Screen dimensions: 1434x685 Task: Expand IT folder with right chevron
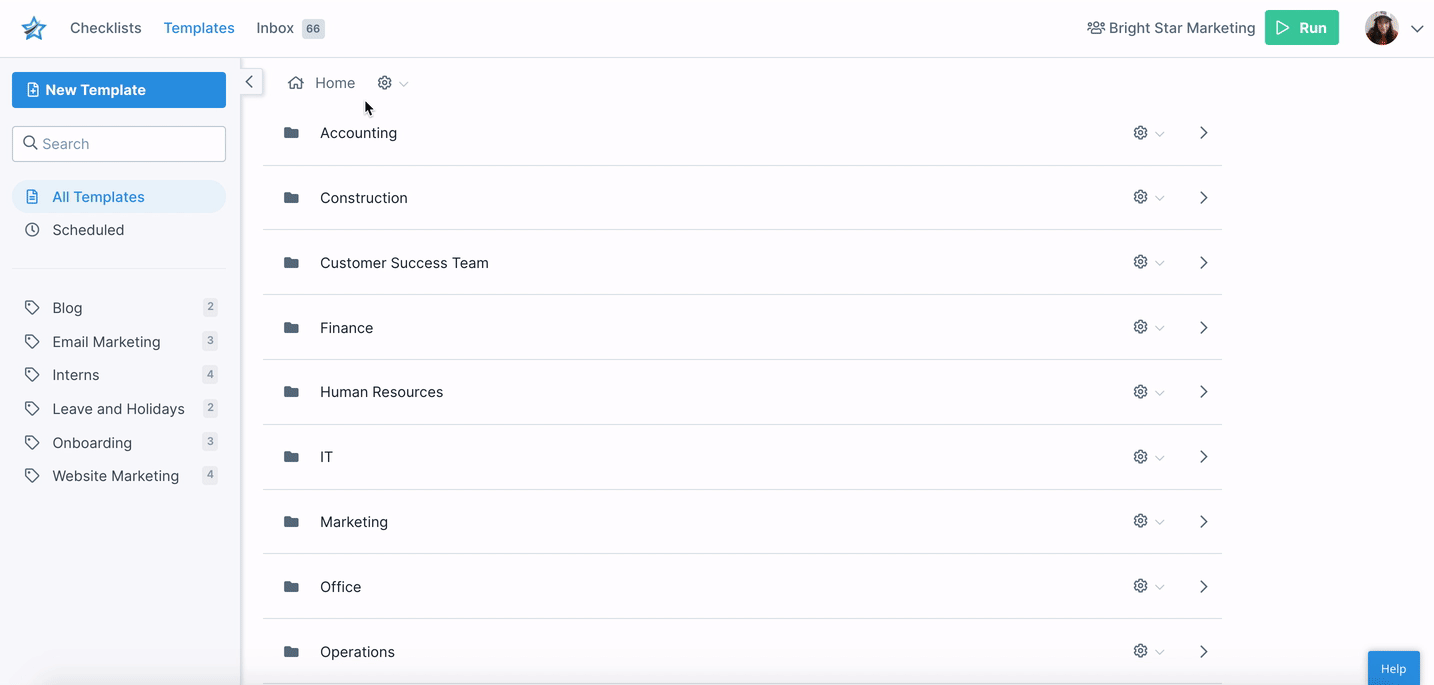[1204, 457]
